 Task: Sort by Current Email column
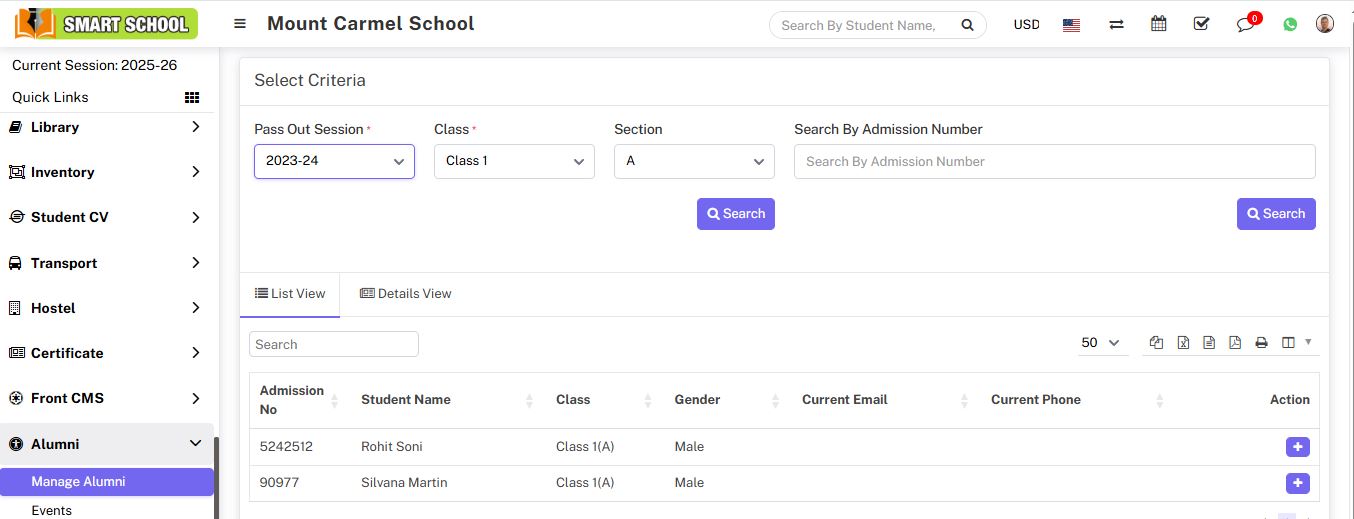885,400
